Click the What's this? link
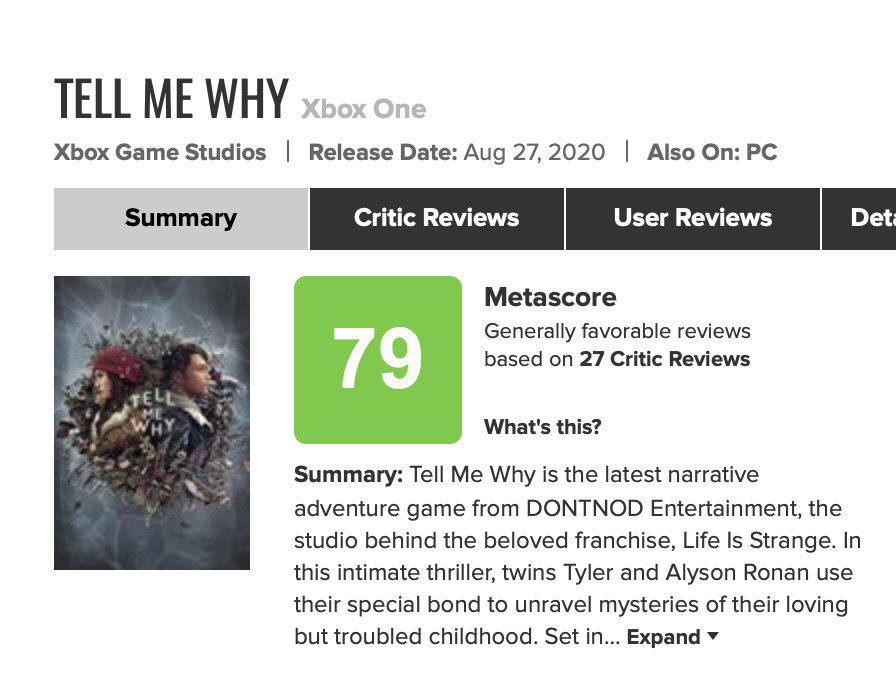The image size is (896, 680). click(542, 427)
